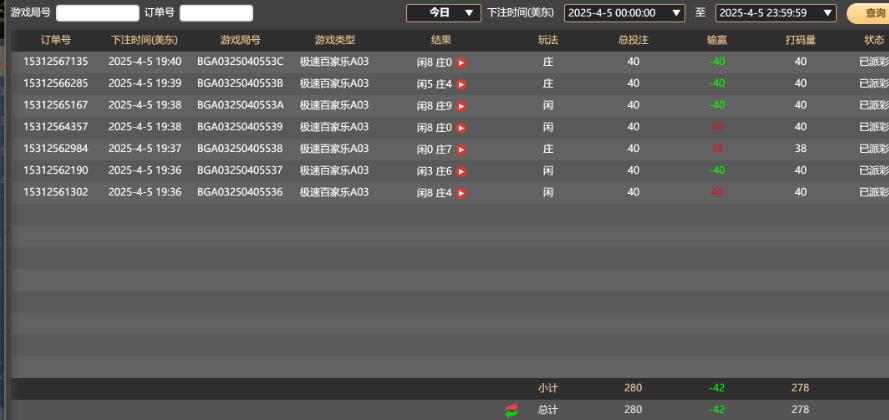889x420 pixels.
Task: Click result text 闲3 庄6
Action: point(434,171)
